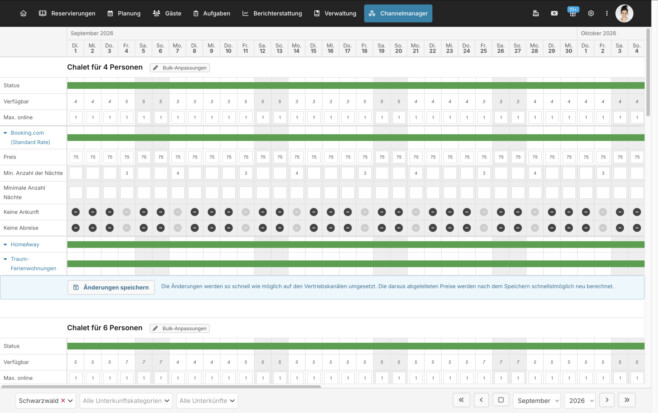
Task: Collapse the Booking.com channel rows
Action: point(5,133)
